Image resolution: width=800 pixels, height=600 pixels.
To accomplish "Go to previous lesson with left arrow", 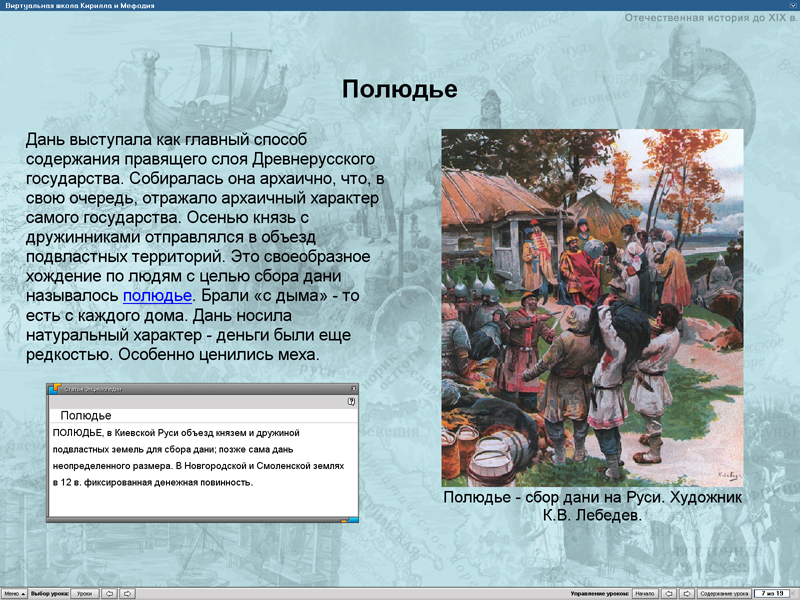I will coord(110,593).
